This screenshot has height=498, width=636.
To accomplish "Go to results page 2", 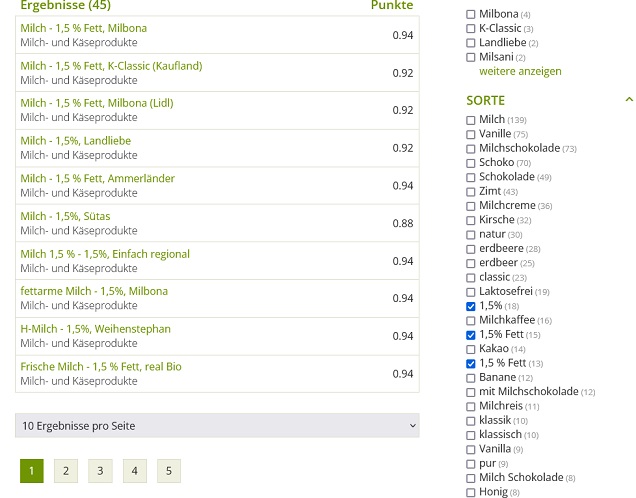I will [x=66, y=471].
